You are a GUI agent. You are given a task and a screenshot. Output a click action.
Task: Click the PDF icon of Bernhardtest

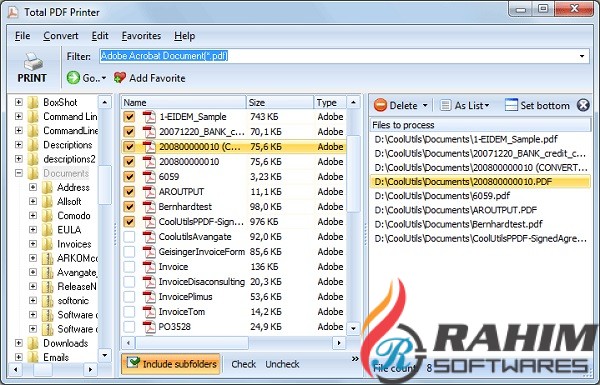point(149,207)
